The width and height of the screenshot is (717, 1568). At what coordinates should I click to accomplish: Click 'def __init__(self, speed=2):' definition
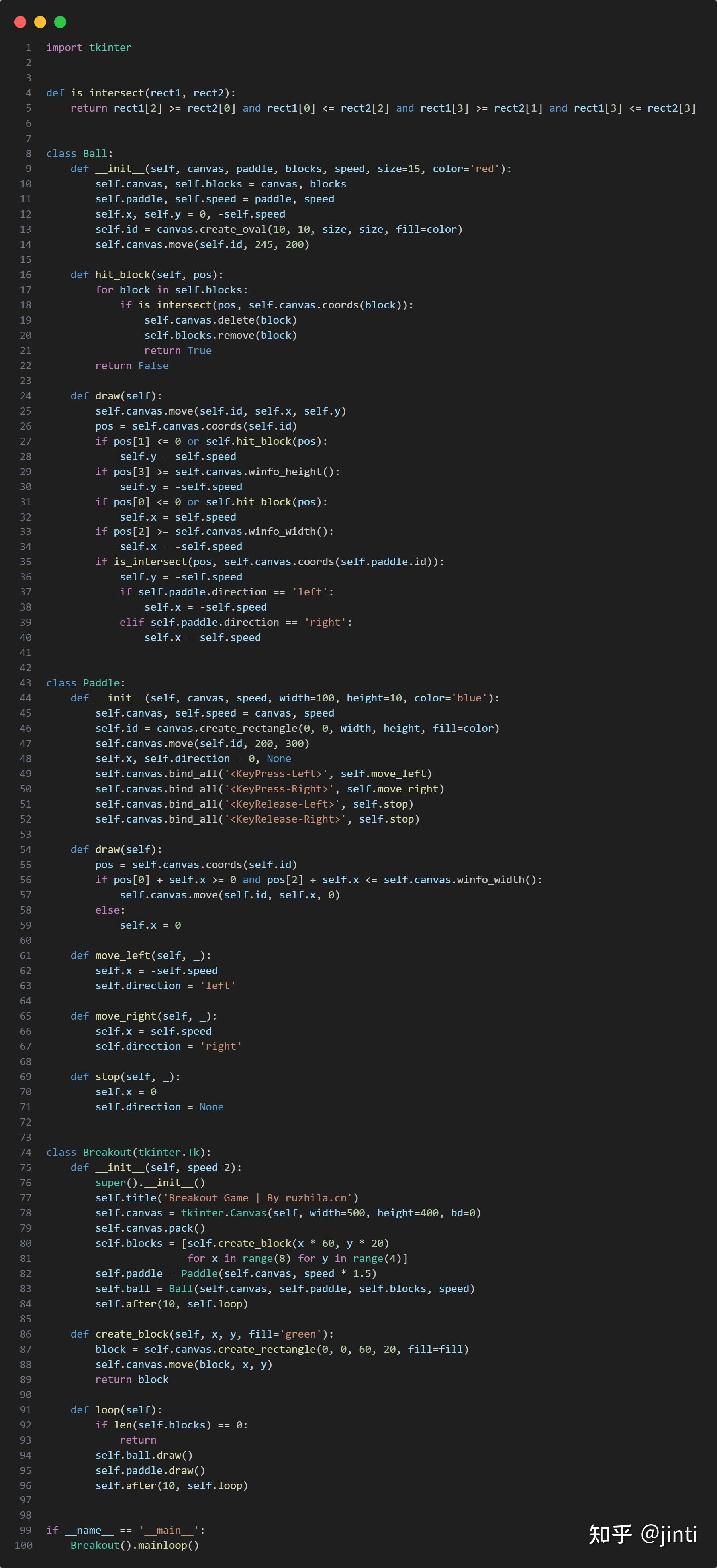pyautogui.click(x=156, y=1167)
